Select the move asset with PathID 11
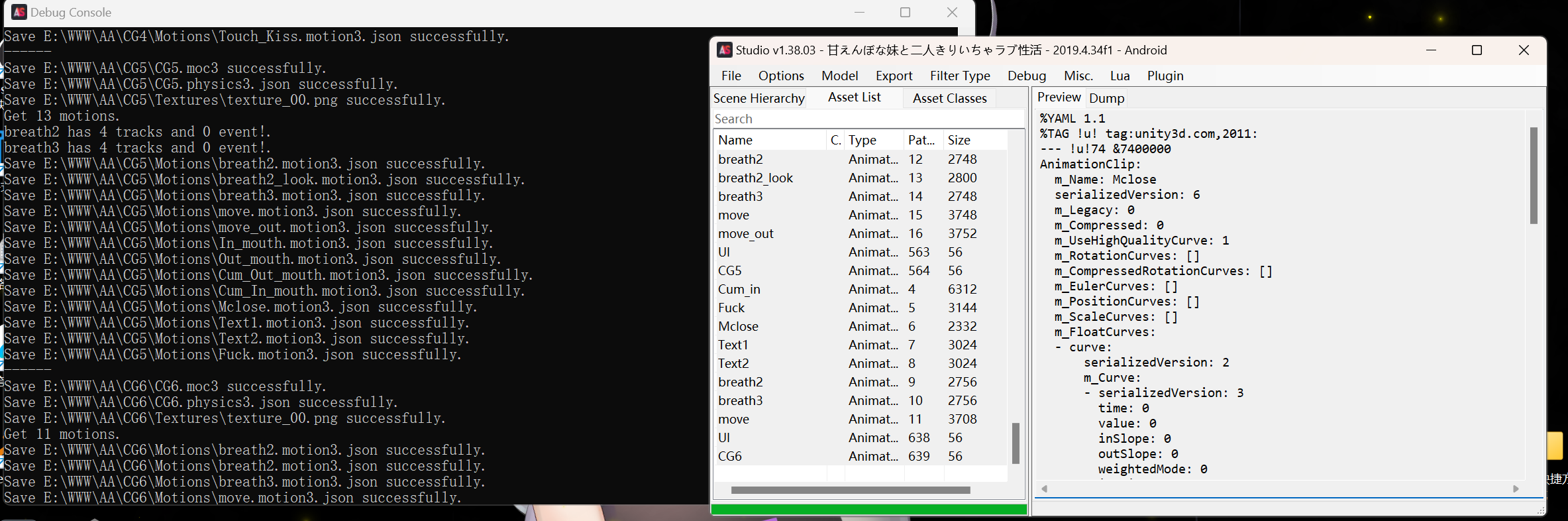 (860, 419)
